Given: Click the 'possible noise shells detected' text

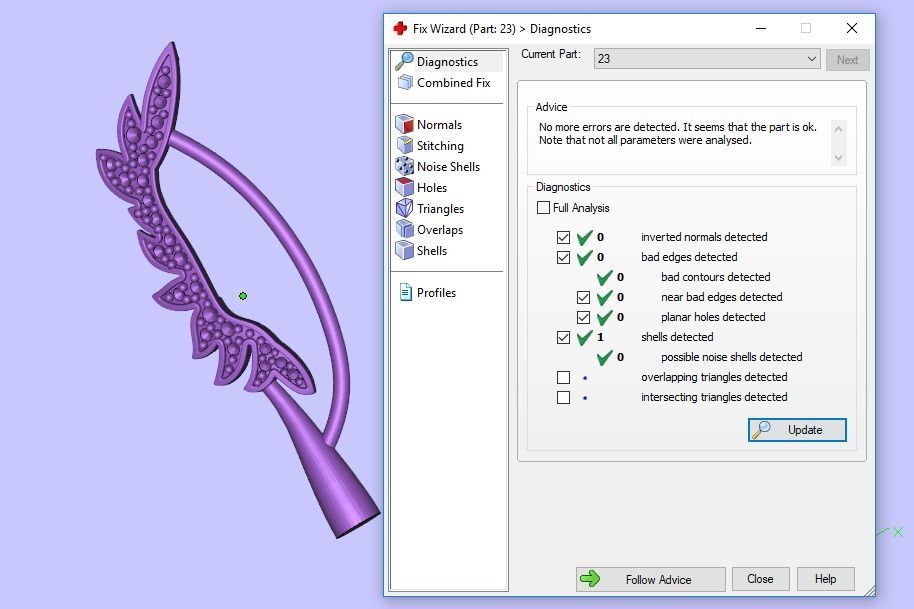Looking at the screenshot, I should (x=732, y=357).
